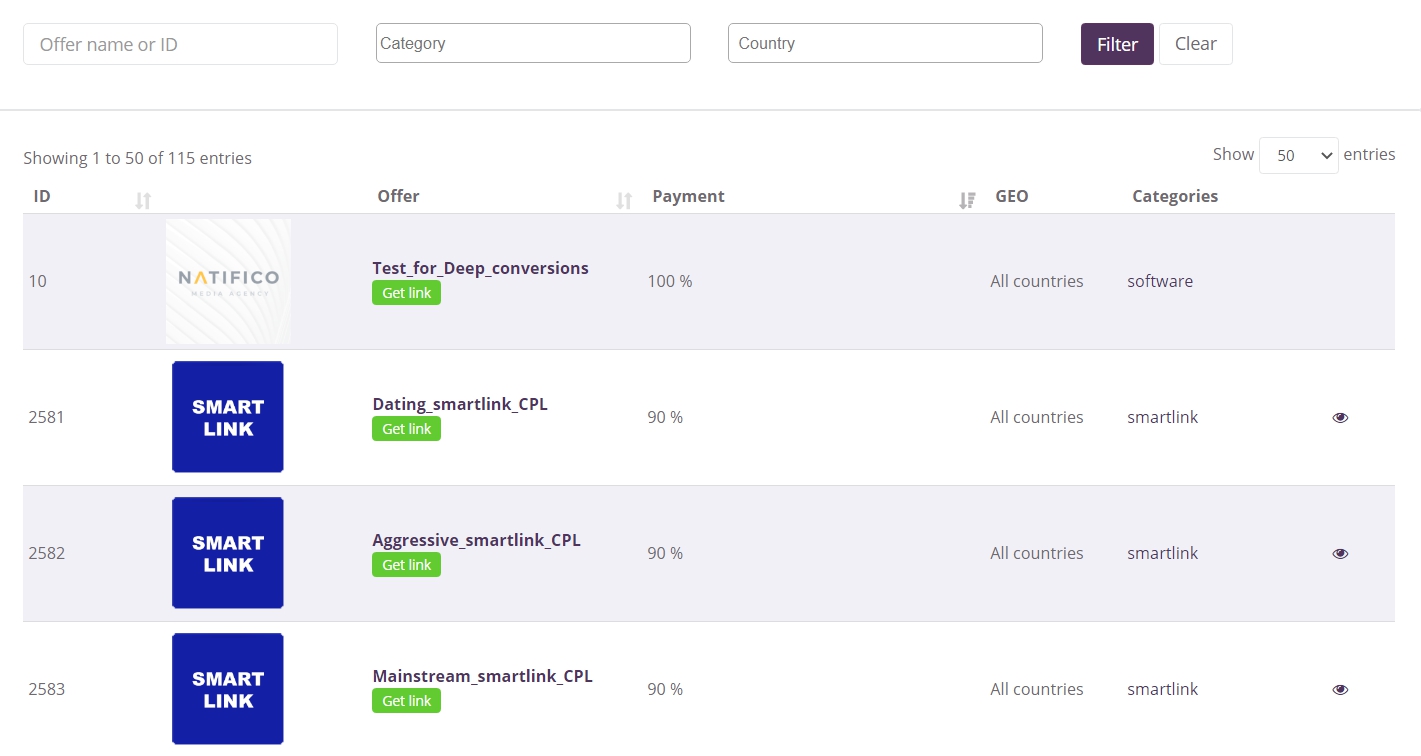Click the ID column sort icon
1421x756 pixels.
tap(143, 201)
